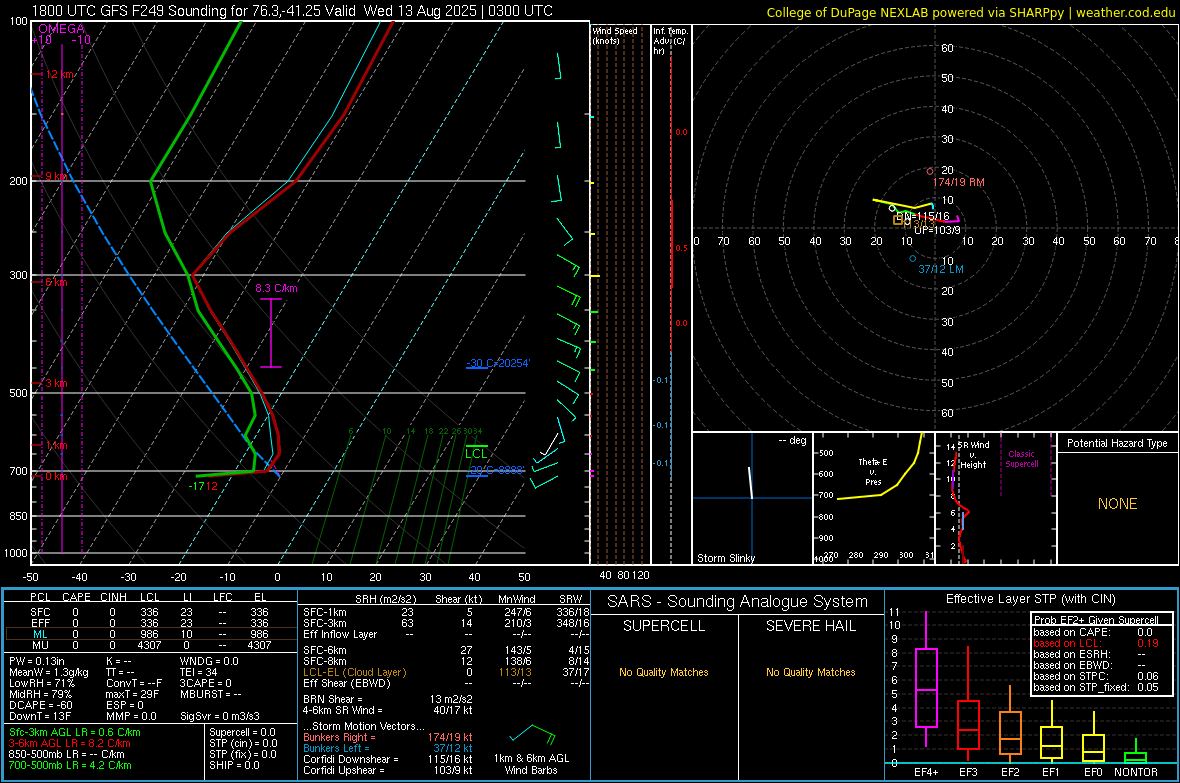Click the 'MeanW = 1.3g/kg' value
Image resolution: width=1180 pixels, height=783 pixels.
click(48, 672)
